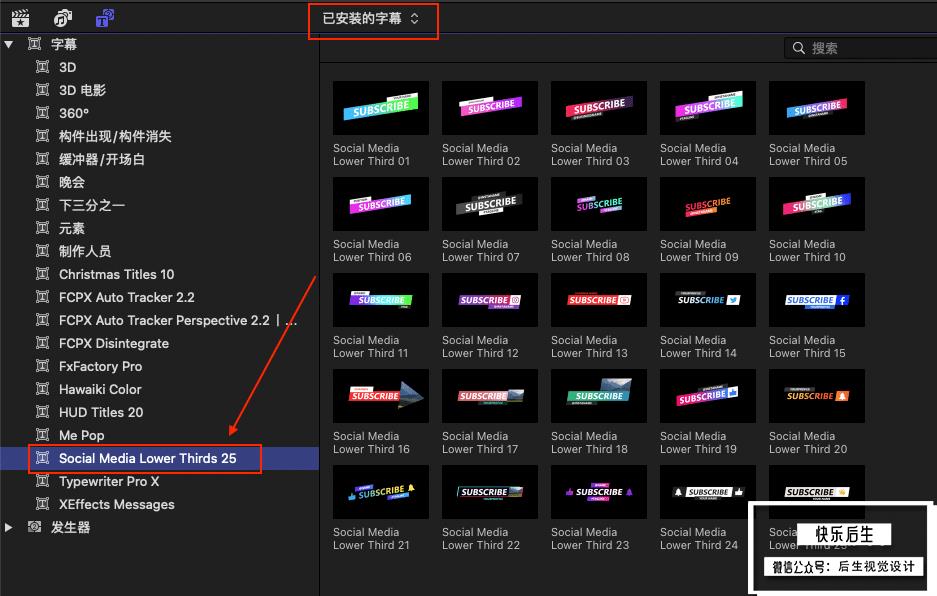Select the Me Pop category

[x=82, y=435]
